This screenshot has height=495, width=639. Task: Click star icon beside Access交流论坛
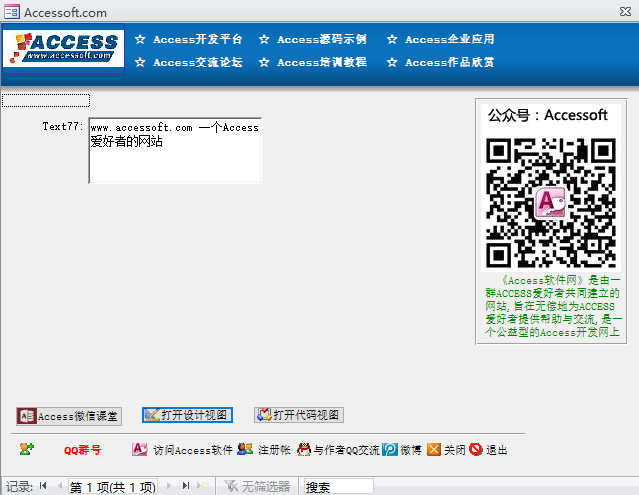tap(140, 62)
